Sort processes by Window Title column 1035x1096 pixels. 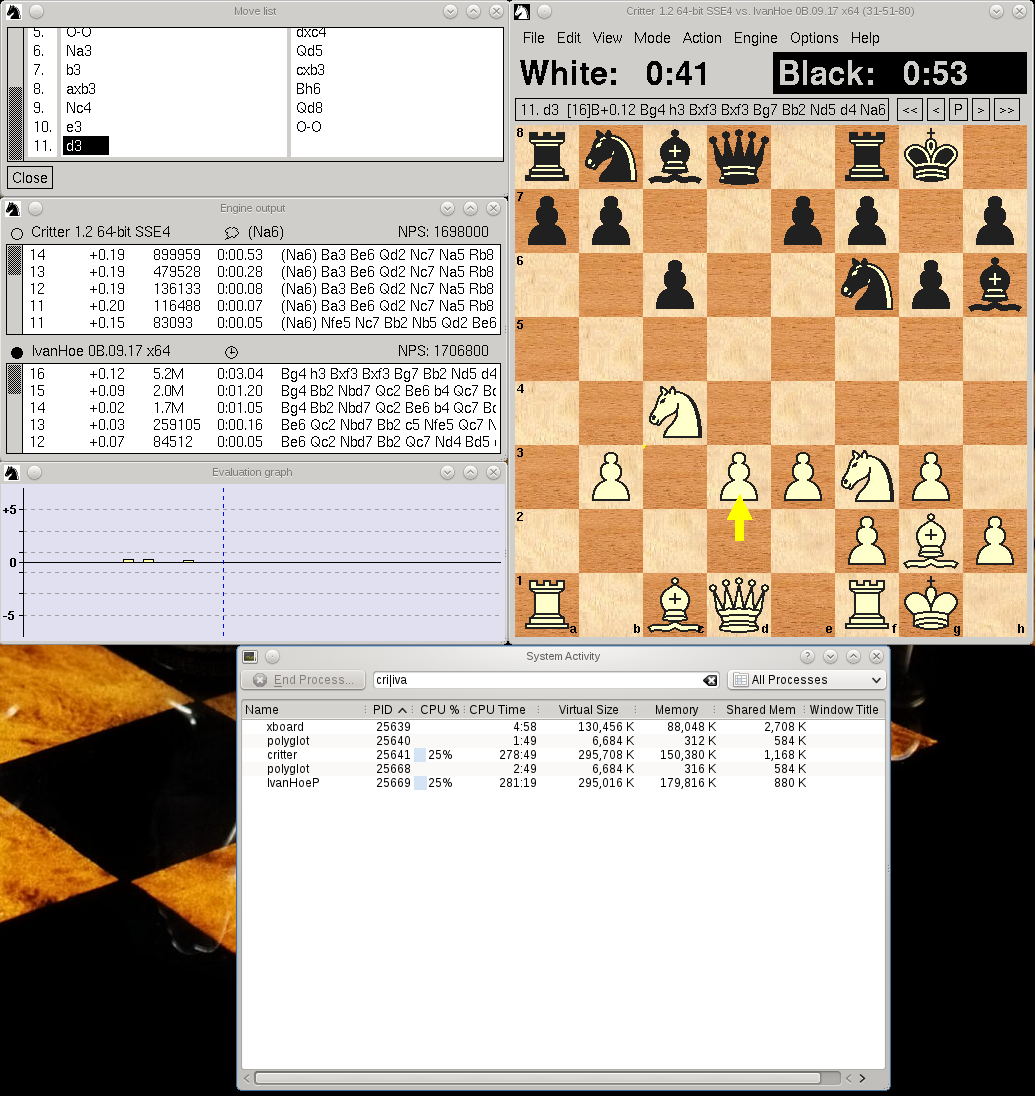coord(844,709)
